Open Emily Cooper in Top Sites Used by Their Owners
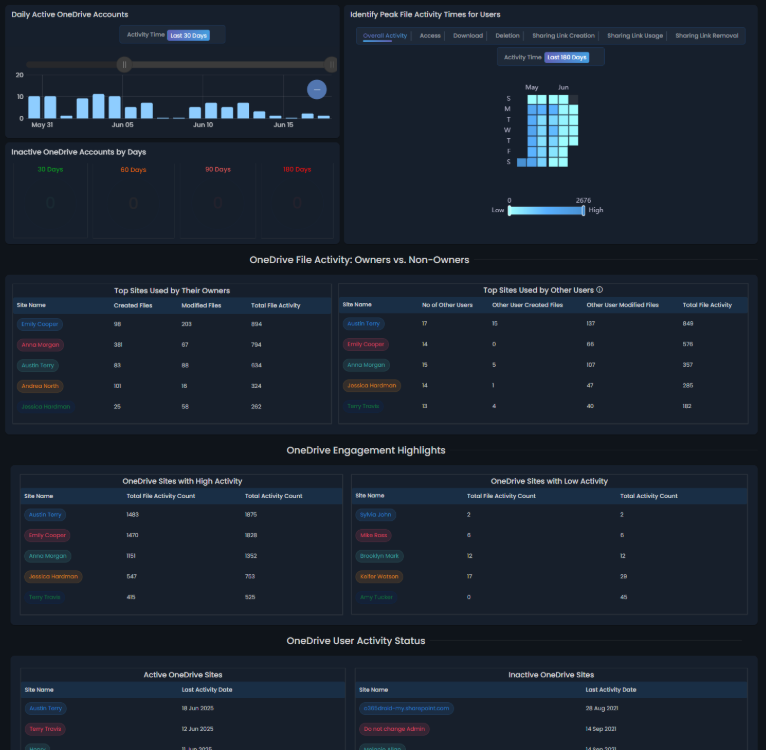The width and height of the screenshot is (766, 750). coord(38,324)
